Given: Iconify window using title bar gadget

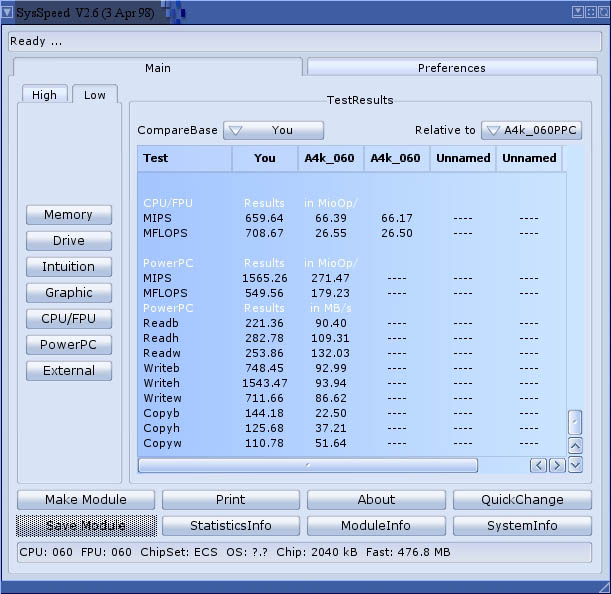Looking at the screenshot, I should pos(578,12).
